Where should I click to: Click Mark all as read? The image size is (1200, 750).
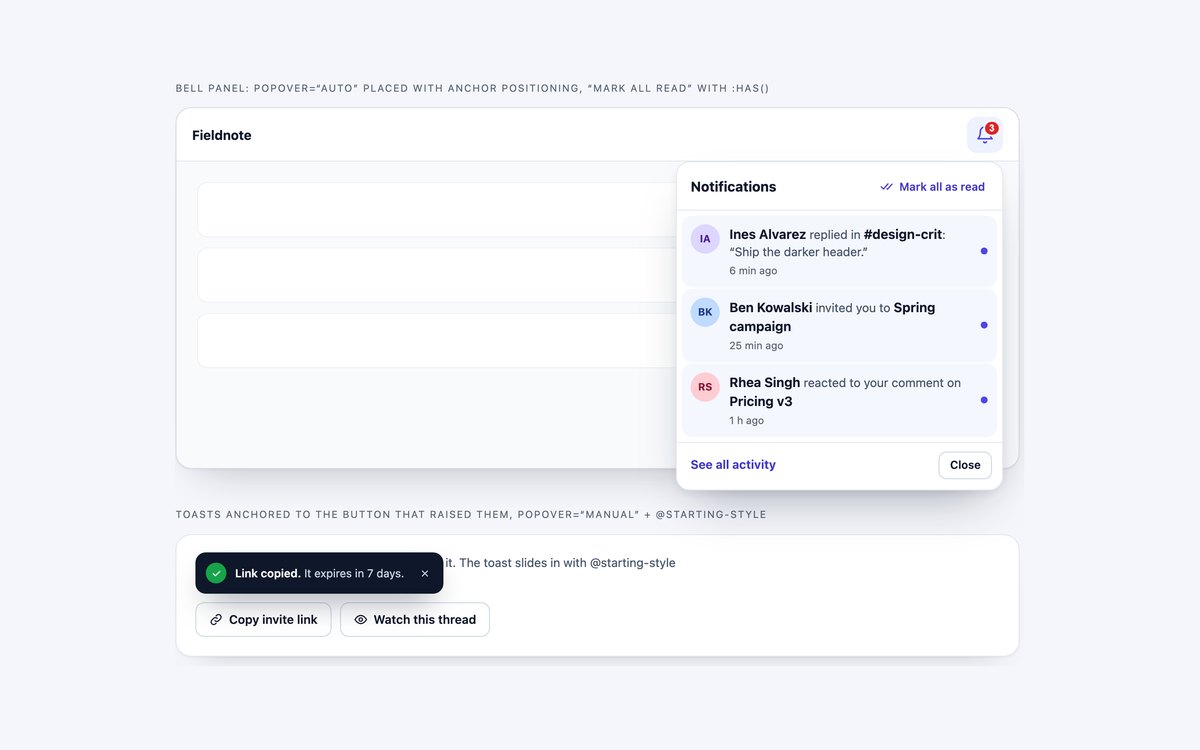coord(932,187)
